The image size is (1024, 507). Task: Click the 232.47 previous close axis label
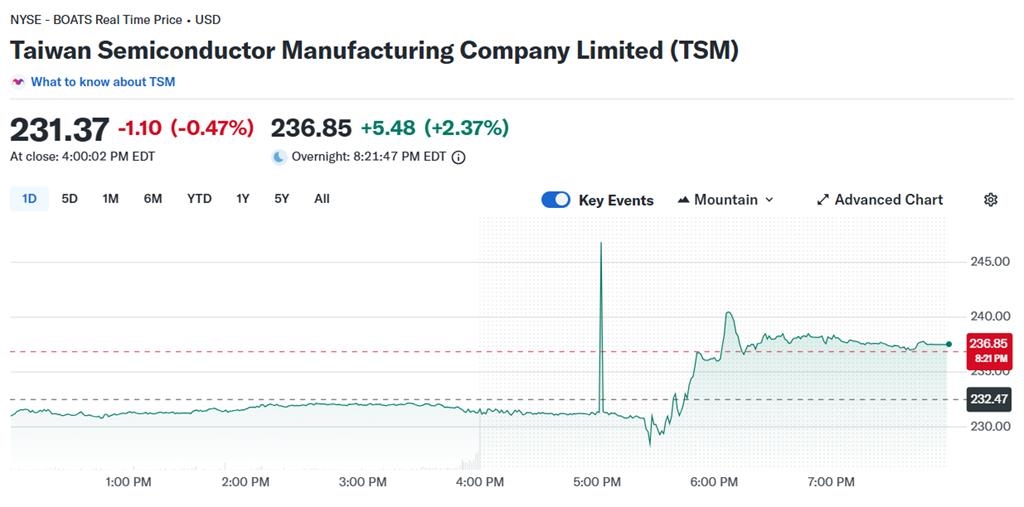(988, 399)
